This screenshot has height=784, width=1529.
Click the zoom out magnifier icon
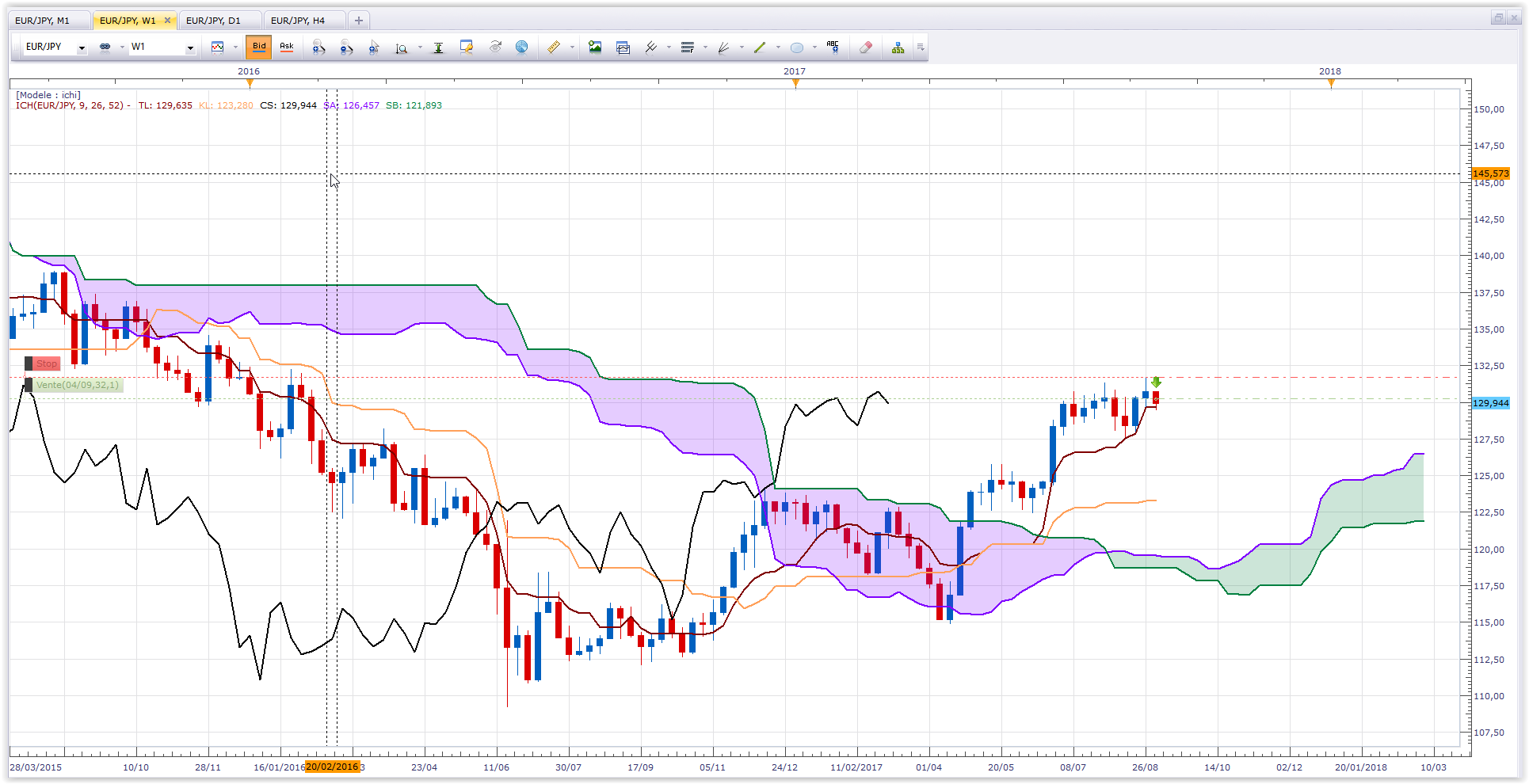coord(346,48)
